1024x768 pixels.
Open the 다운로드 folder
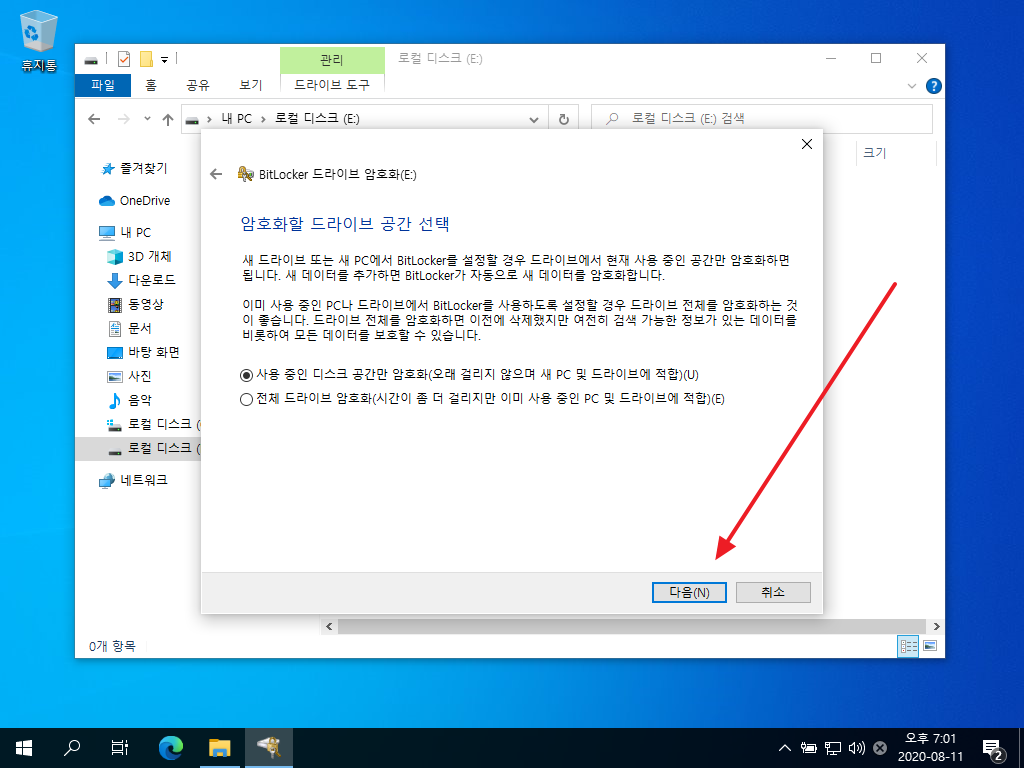(141, 280)
